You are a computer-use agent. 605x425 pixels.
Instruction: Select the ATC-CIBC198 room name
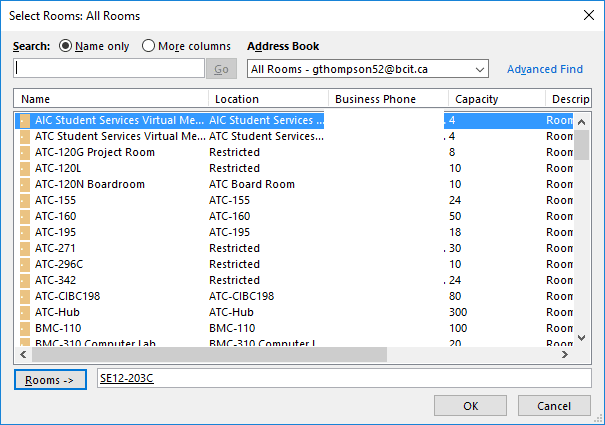tap(68, 296)
